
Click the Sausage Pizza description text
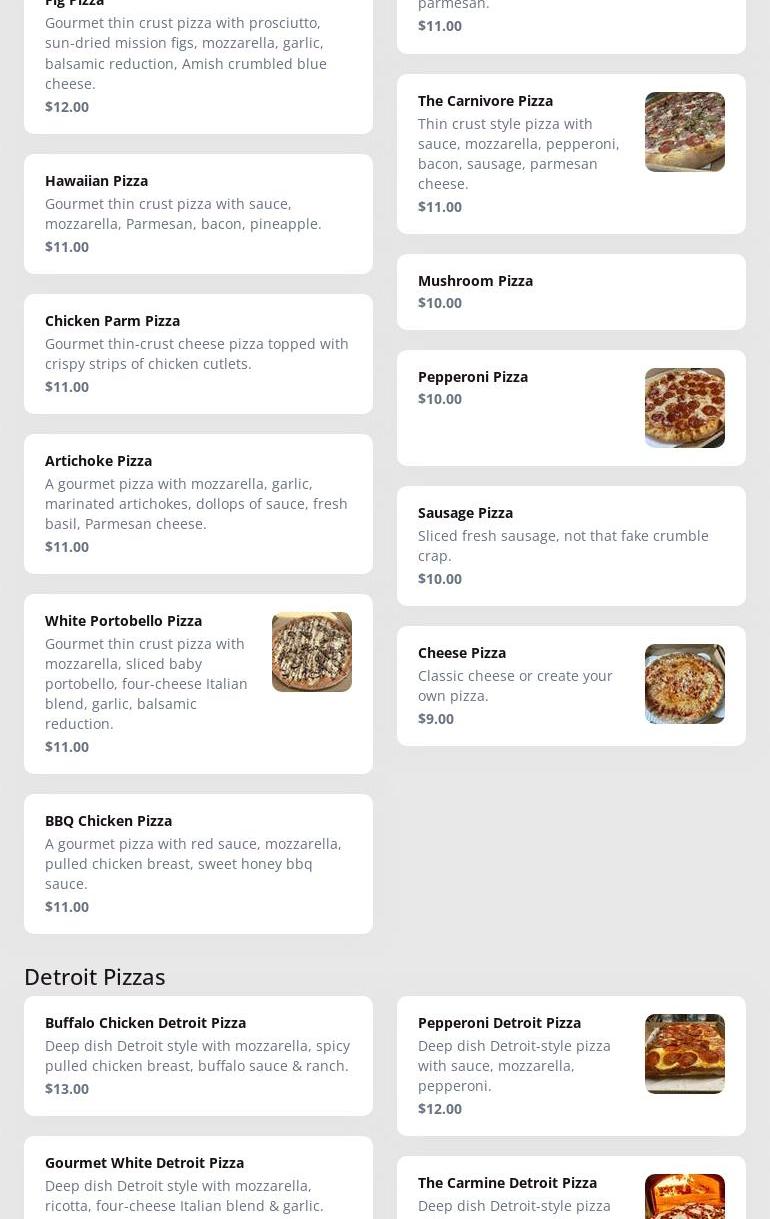562,546
